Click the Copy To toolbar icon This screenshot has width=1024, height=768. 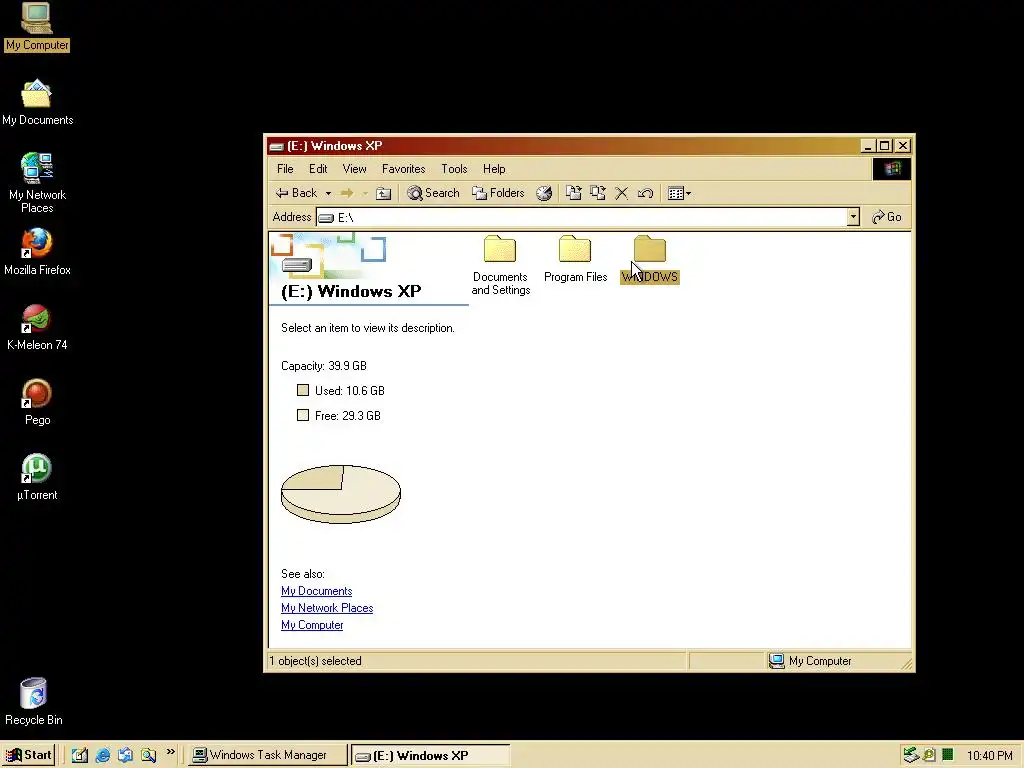point(598,193)
